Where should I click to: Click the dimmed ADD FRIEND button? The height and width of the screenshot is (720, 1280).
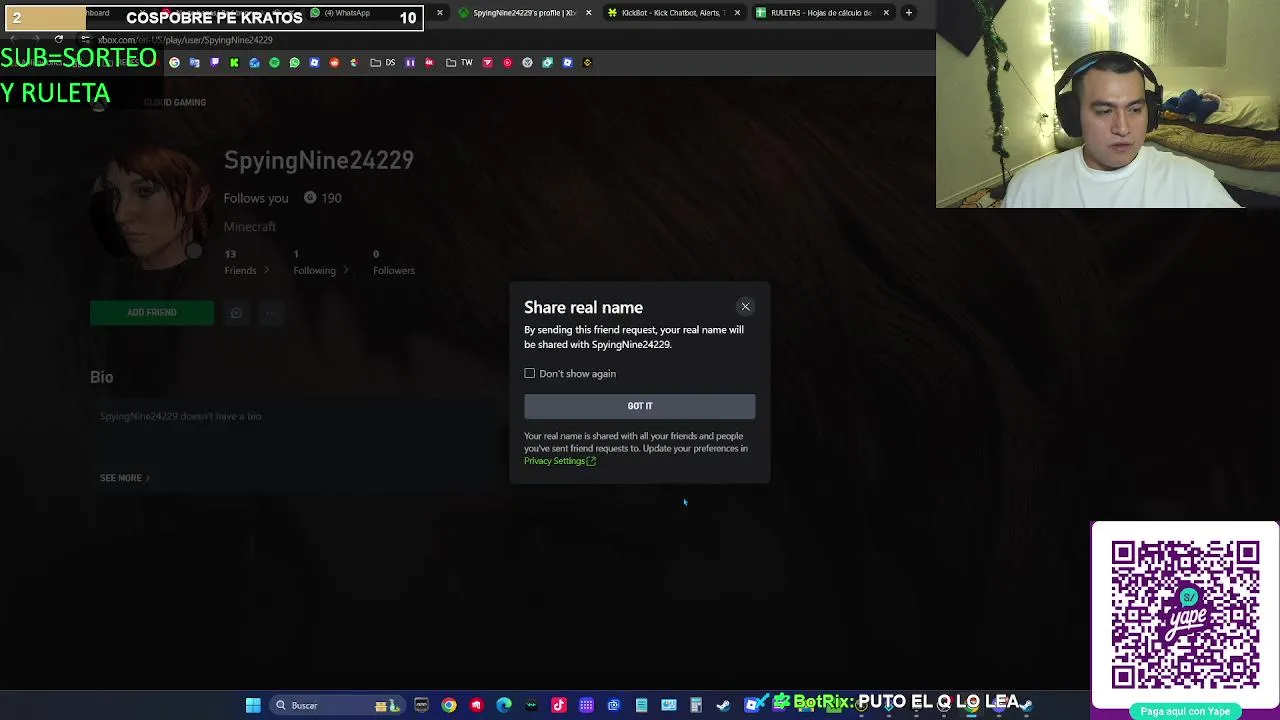click(x=152, y=313)
